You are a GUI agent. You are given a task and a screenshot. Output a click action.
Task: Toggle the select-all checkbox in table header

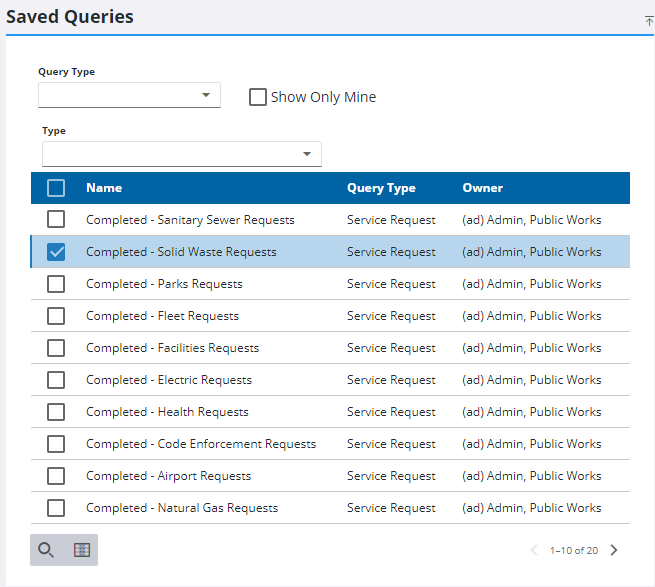[56, 188]
